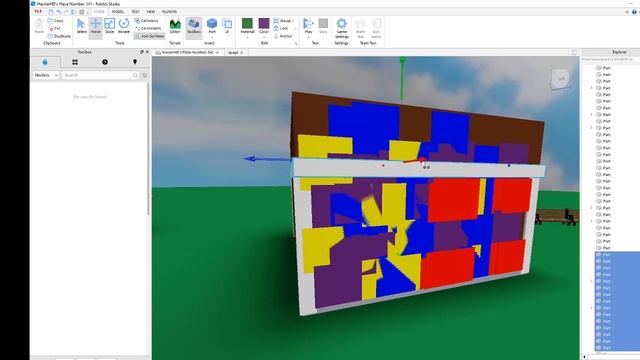Switch to the TEST ribbon tab
640x360 pixels.
(135, 12)
